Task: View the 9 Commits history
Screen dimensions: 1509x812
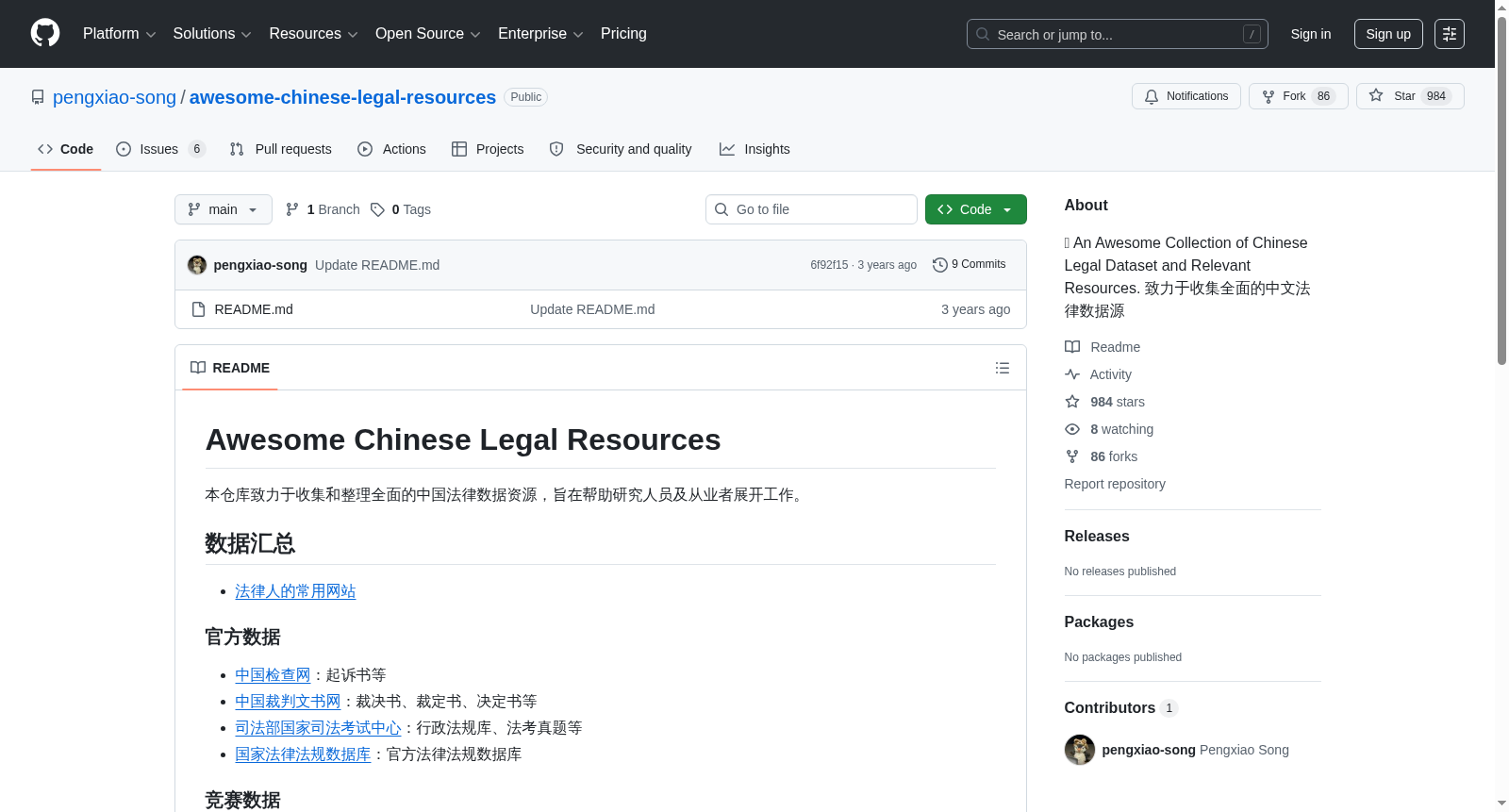Action: tap(969, 265)
